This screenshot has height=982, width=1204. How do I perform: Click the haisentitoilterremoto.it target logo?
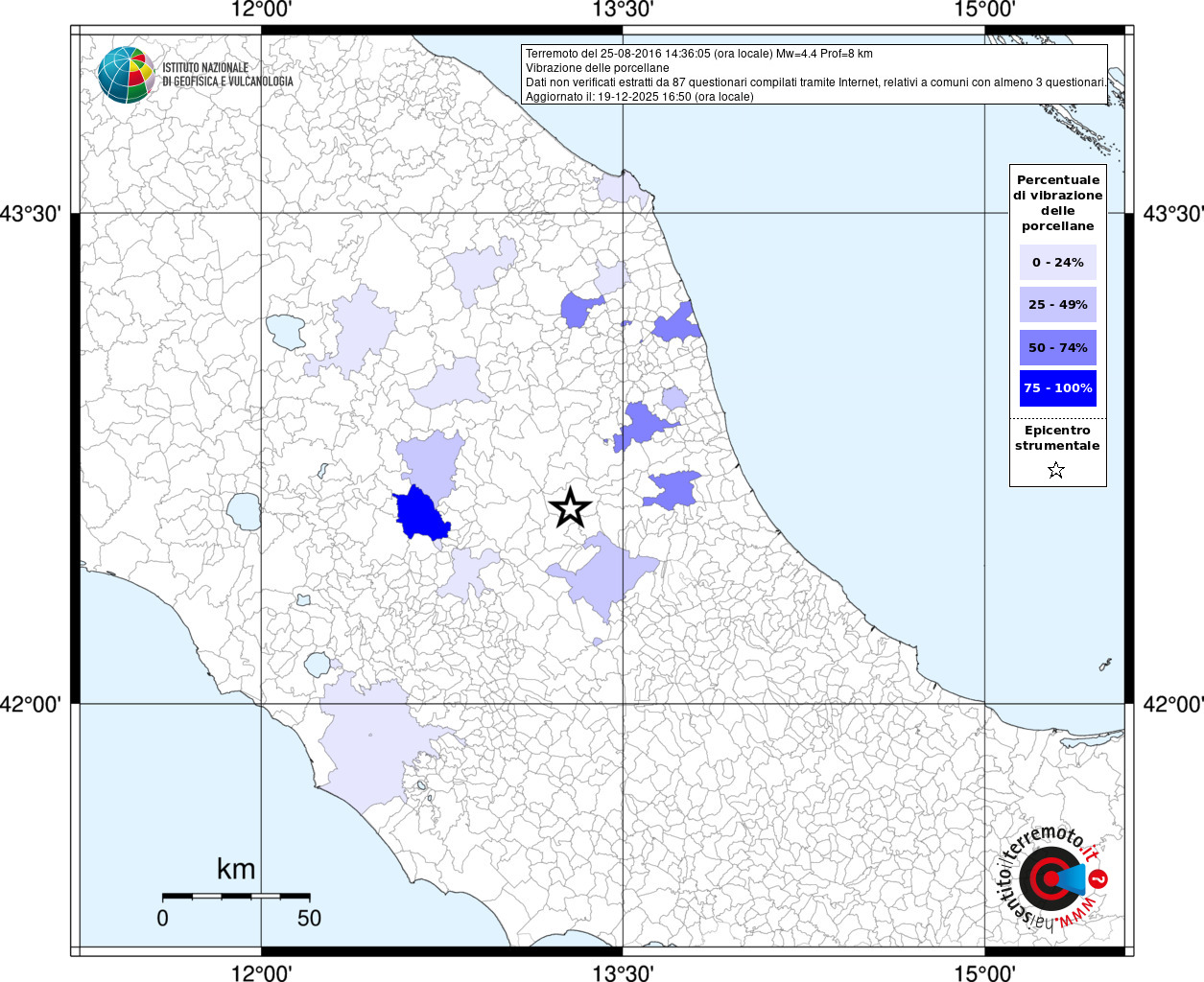1051,878
